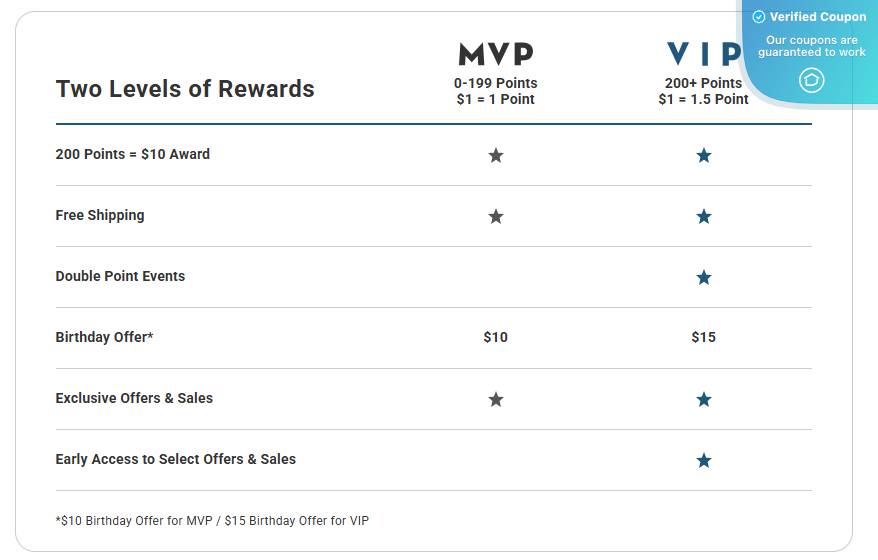The width and height of the screenshot is (878, 560).
Task: Click the birthday offer footnote text
Action: [x=212, y=520]
